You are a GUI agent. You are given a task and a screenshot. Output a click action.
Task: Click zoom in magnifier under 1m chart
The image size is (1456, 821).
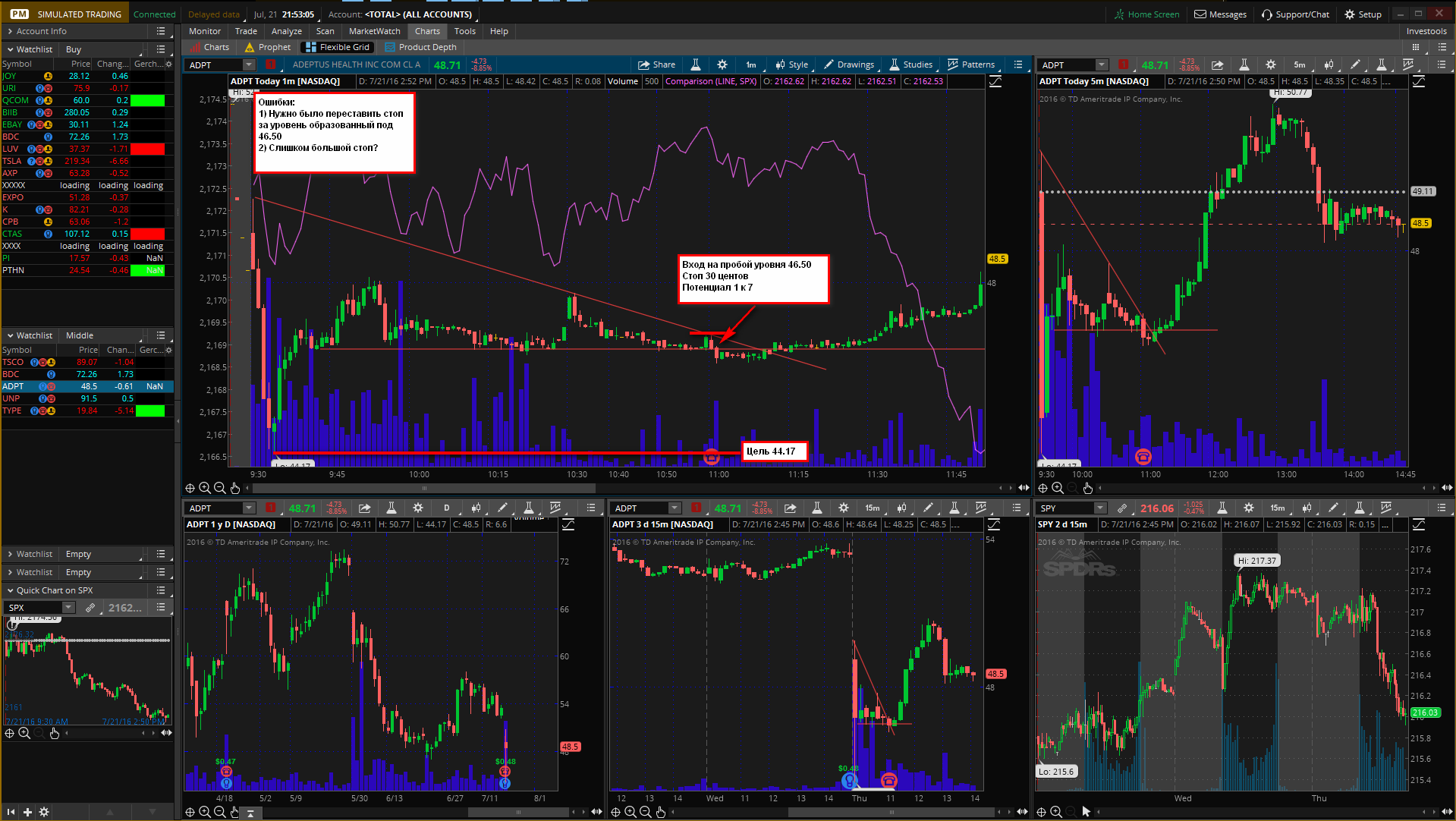click(x=205, y=488)
